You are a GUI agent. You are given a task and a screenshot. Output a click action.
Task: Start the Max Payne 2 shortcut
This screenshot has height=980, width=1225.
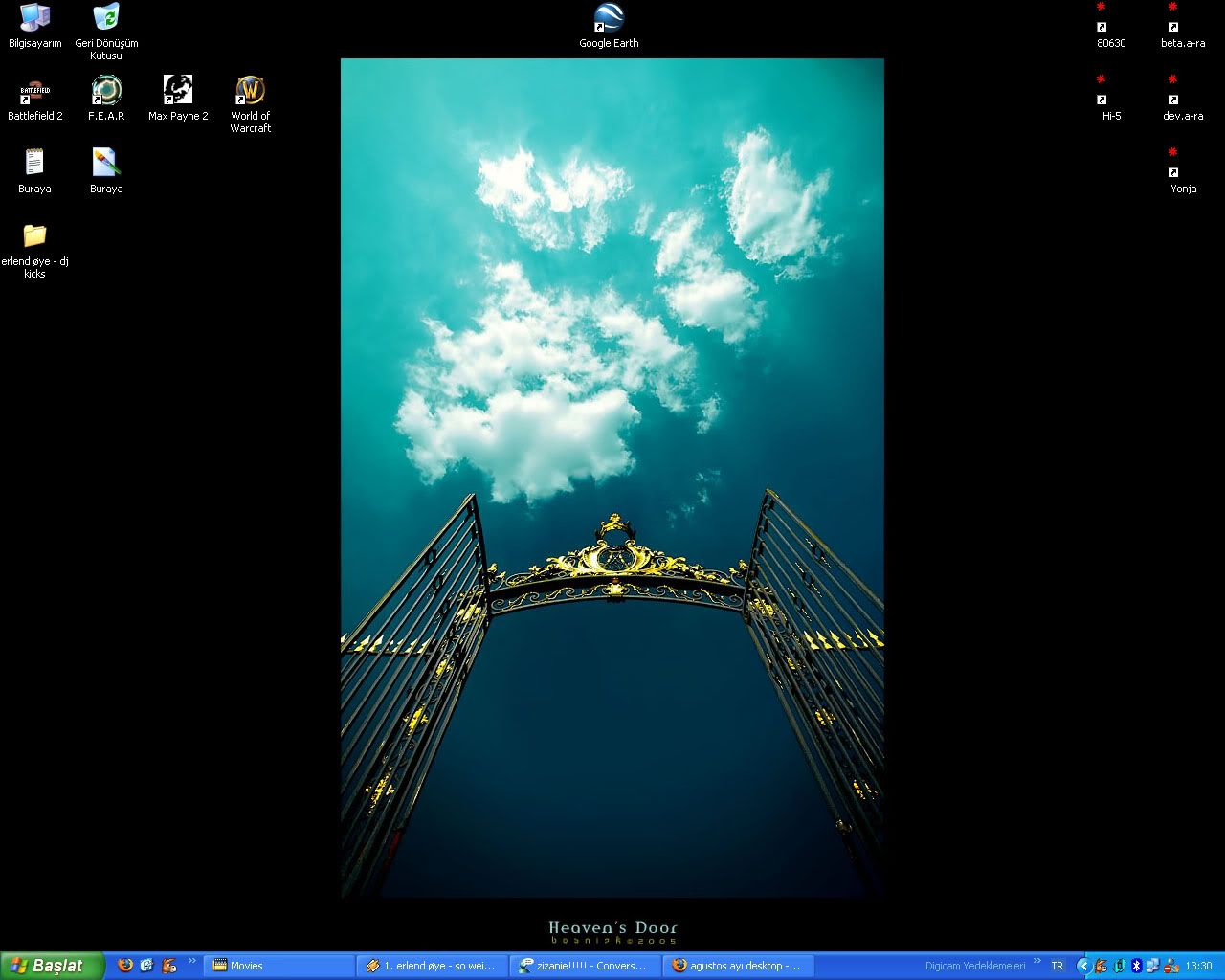(x=178, y=99)
